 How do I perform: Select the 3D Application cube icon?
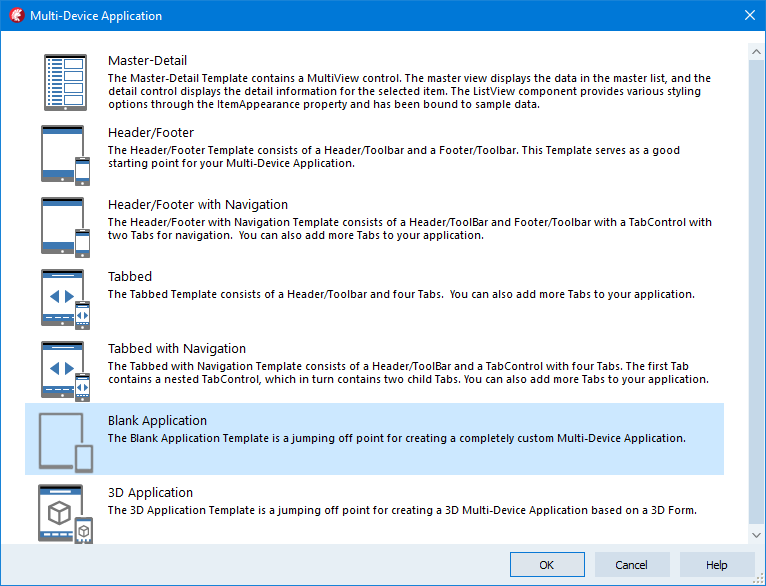click(65, 514)
